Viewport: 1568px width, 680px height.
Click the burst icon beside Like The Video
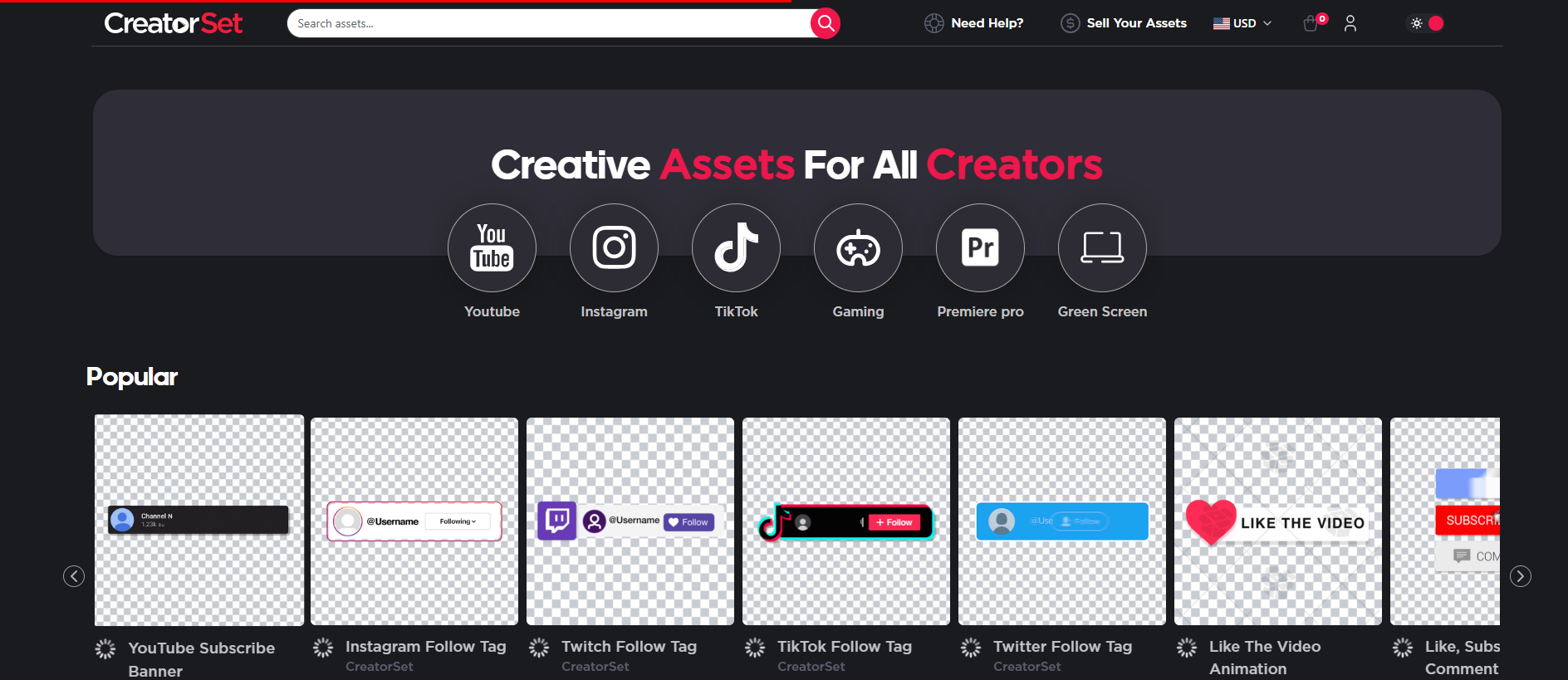click(x=1187, y=647)
